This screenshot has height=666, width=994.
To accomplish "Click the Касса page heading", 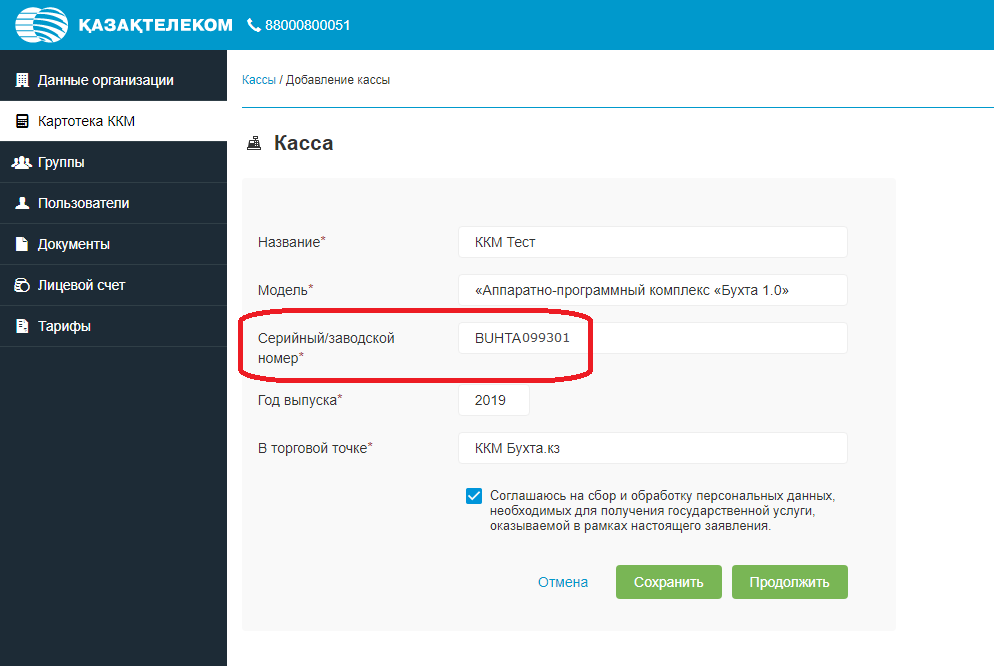I will tap(304, 143).
